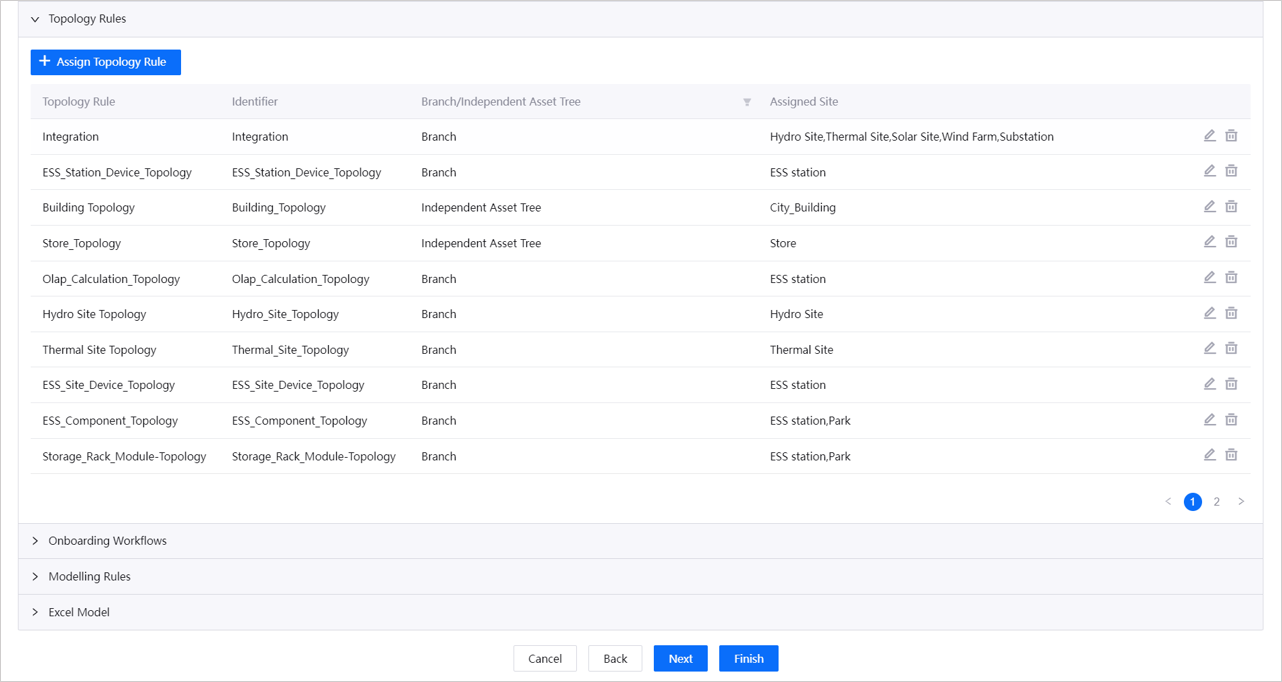
Task: Go to page 2 of the table
Action: click(1216, 502)
